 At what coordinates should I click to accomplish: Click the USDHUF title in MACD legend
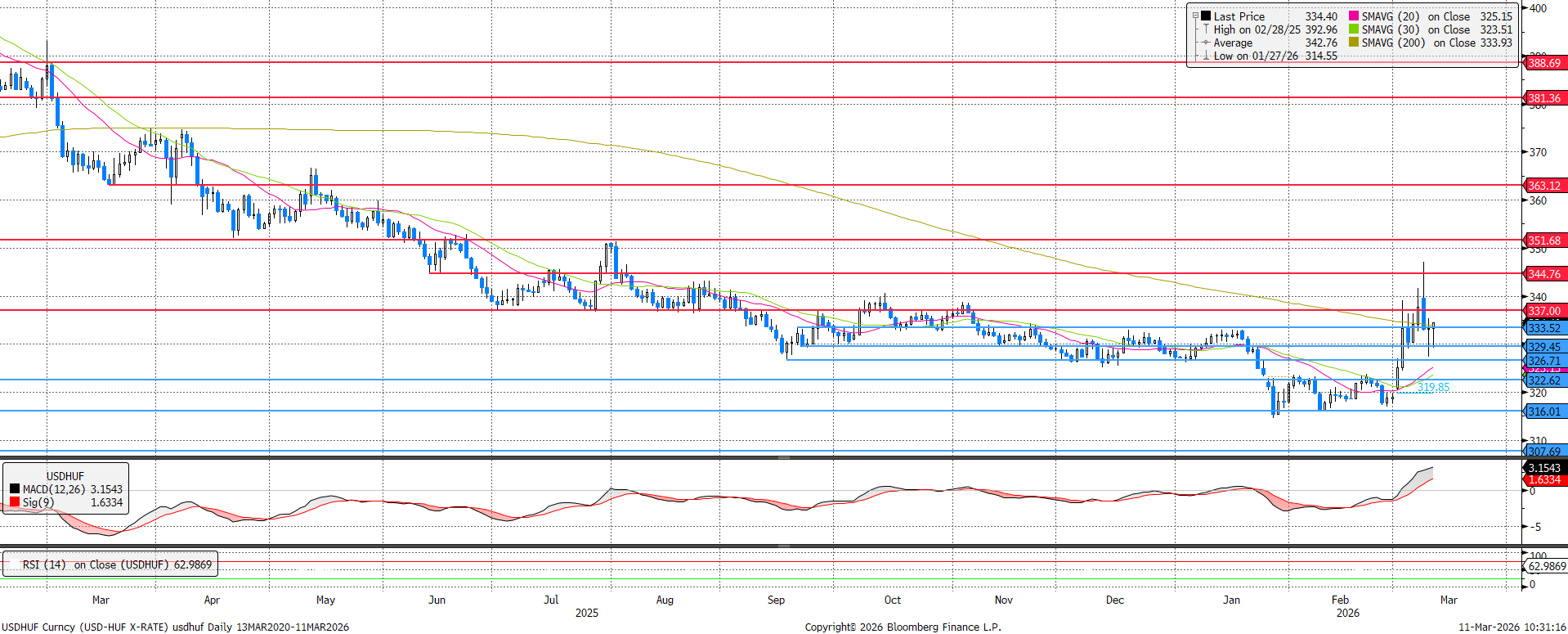click(x=65, y=476)
